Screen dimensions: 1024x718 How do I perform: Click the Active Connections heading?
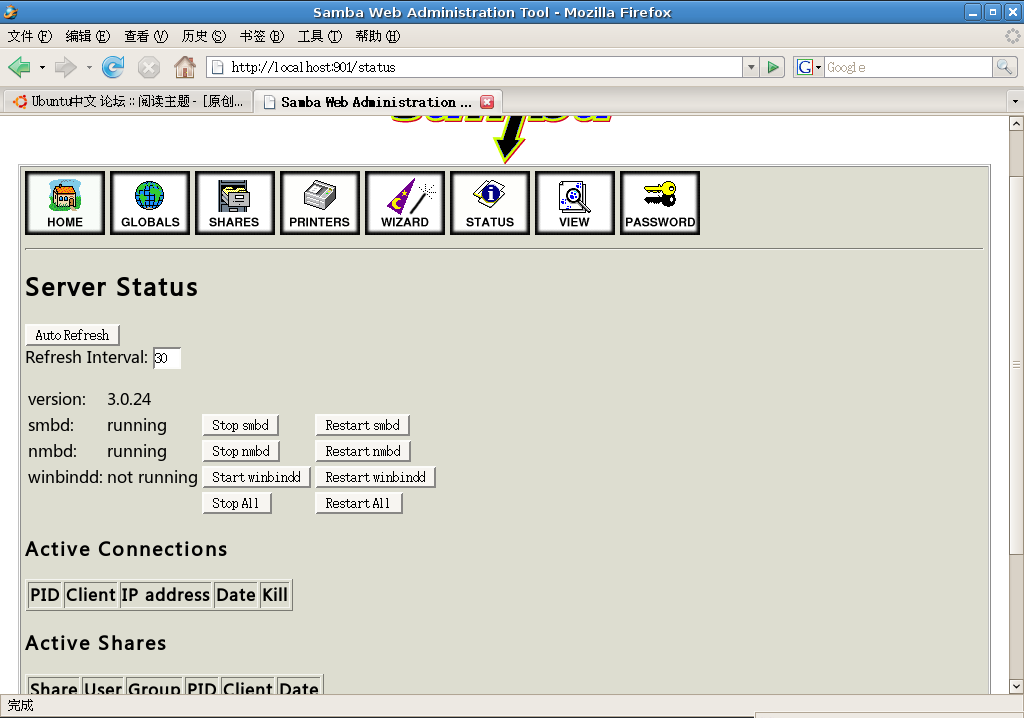tap(127, 549)
